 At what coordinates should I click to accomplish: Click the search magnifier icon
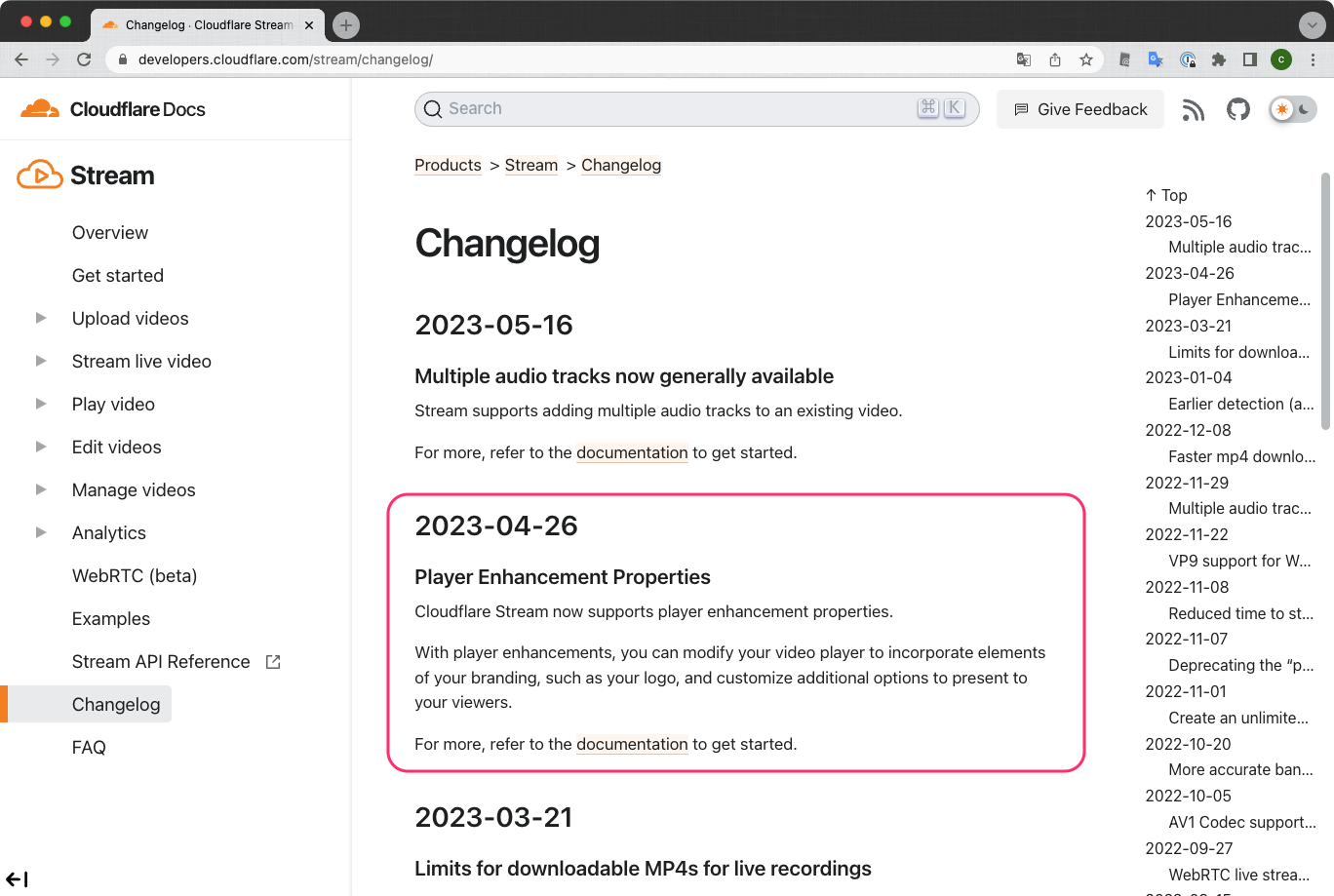(x=432, y=109)
